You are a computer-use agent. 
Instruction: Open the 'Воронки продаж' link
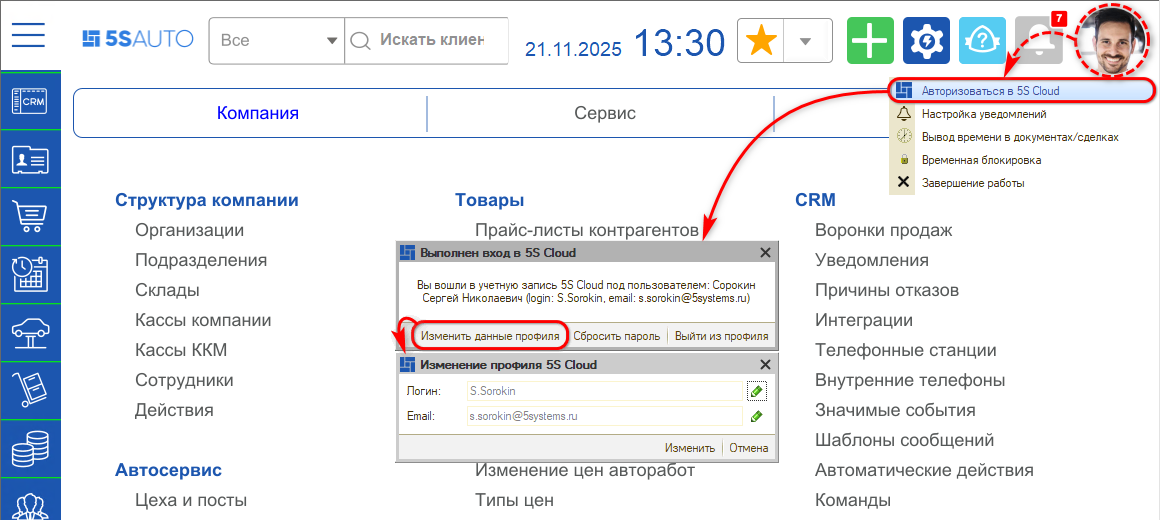point(884,230)
